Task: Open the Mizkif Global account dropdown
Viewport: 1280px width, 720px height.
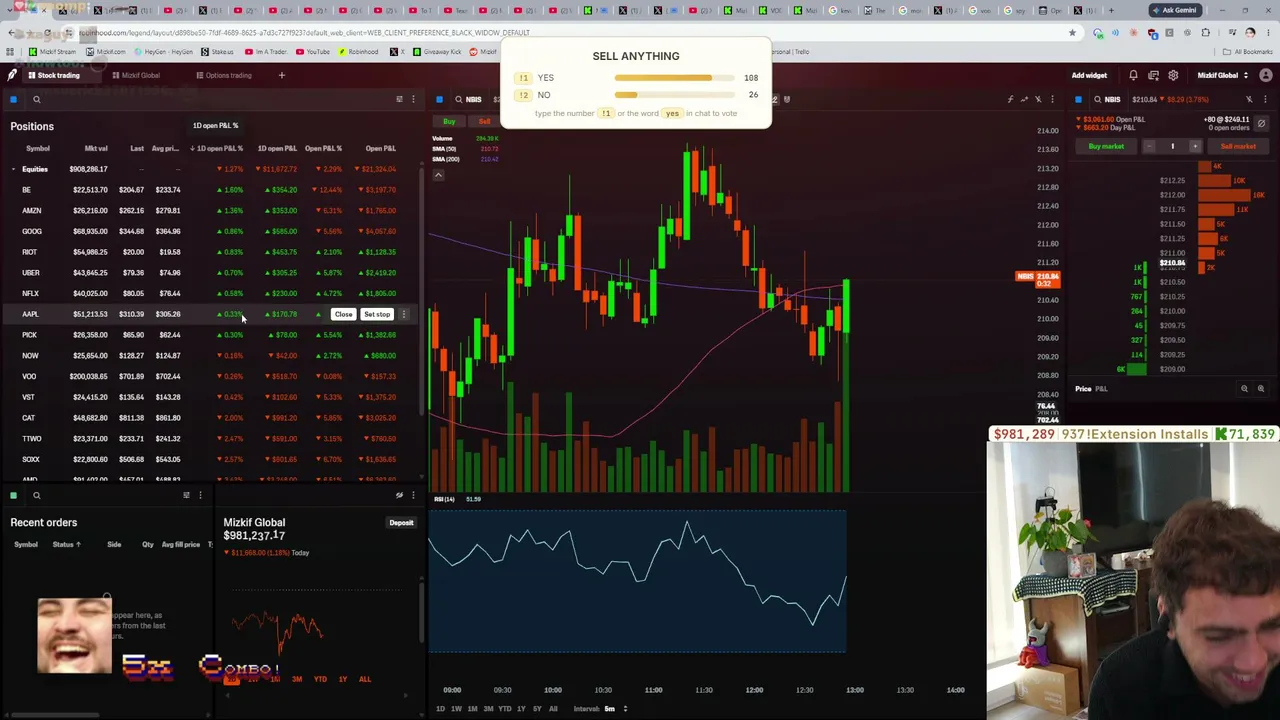Action: 1223,75
